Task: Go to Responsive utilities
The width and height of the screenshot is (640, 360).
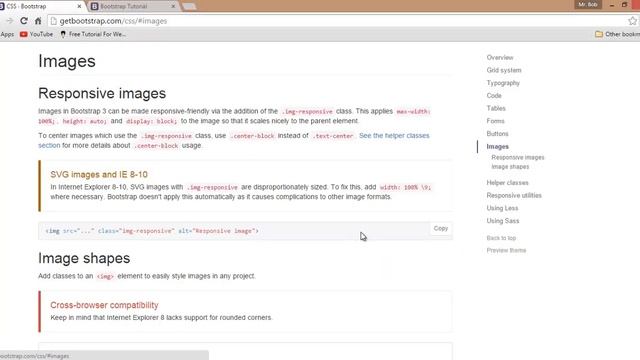Action: tap(514, 196)
